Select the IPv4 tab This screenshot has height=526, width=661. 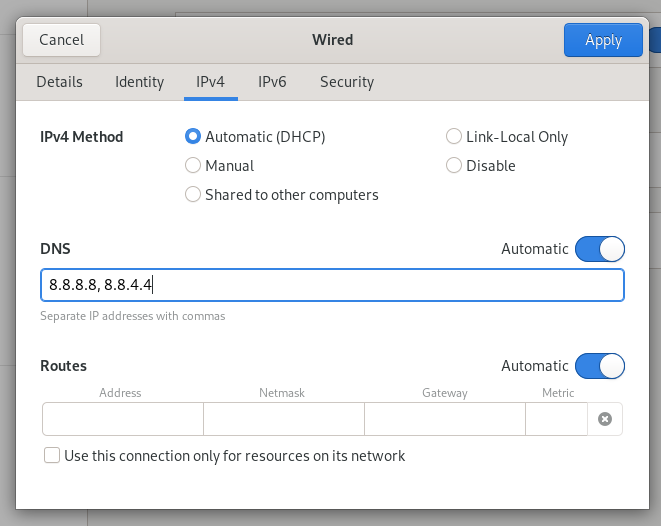pos(210,82)
